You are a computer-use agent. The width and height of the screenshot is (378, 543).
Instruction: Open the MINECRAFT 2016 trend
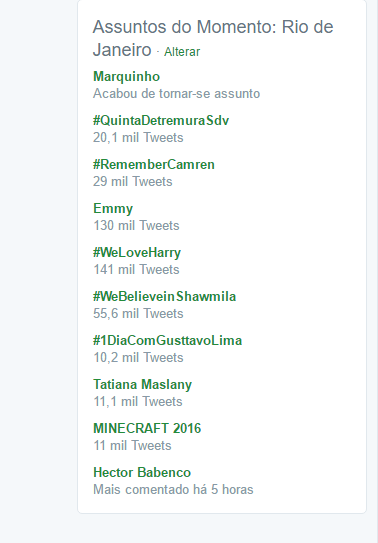pos(147,428)
